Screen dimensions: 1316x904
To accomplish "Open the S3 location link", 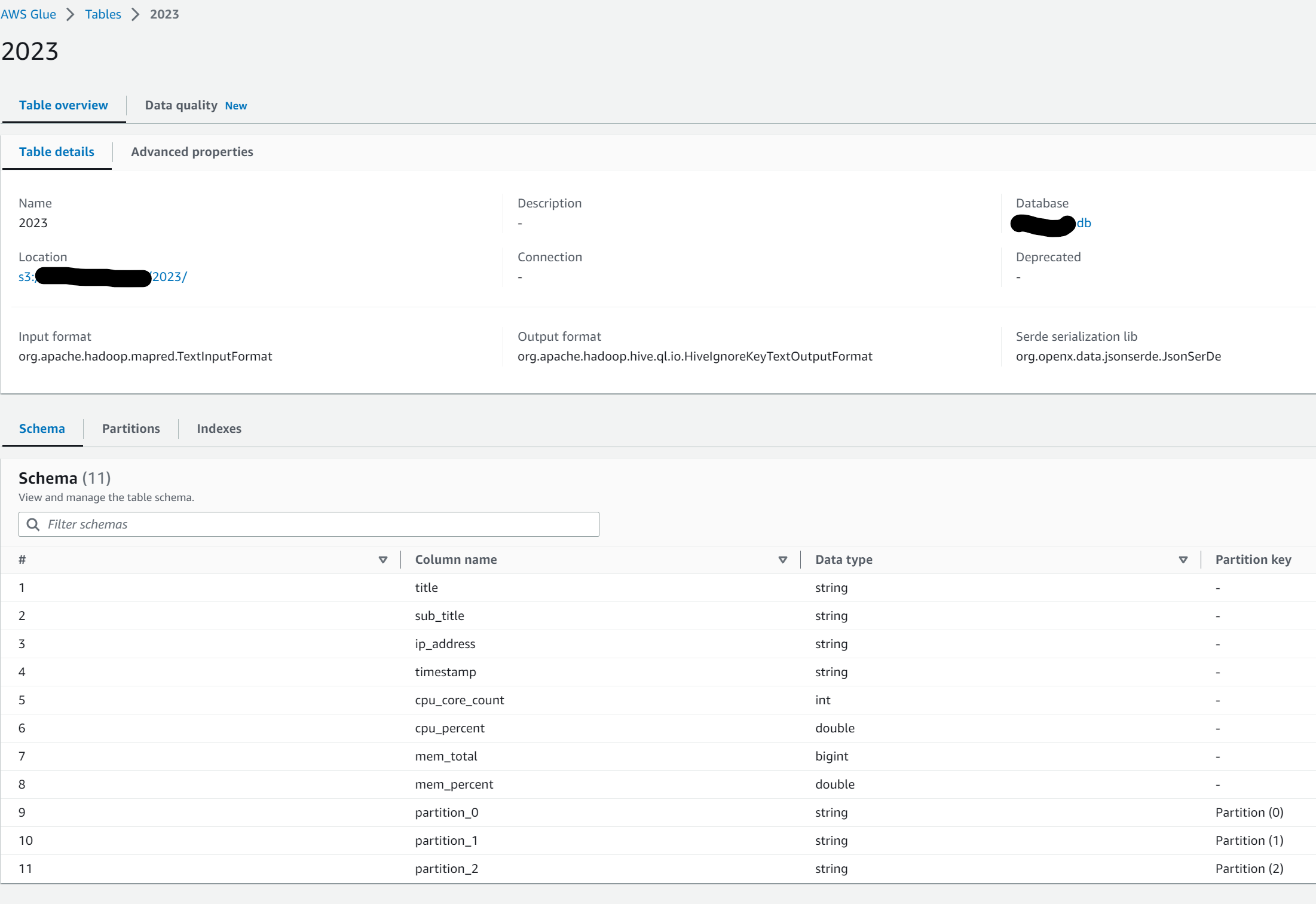I will pyautogui.click(x=169, y=277).
